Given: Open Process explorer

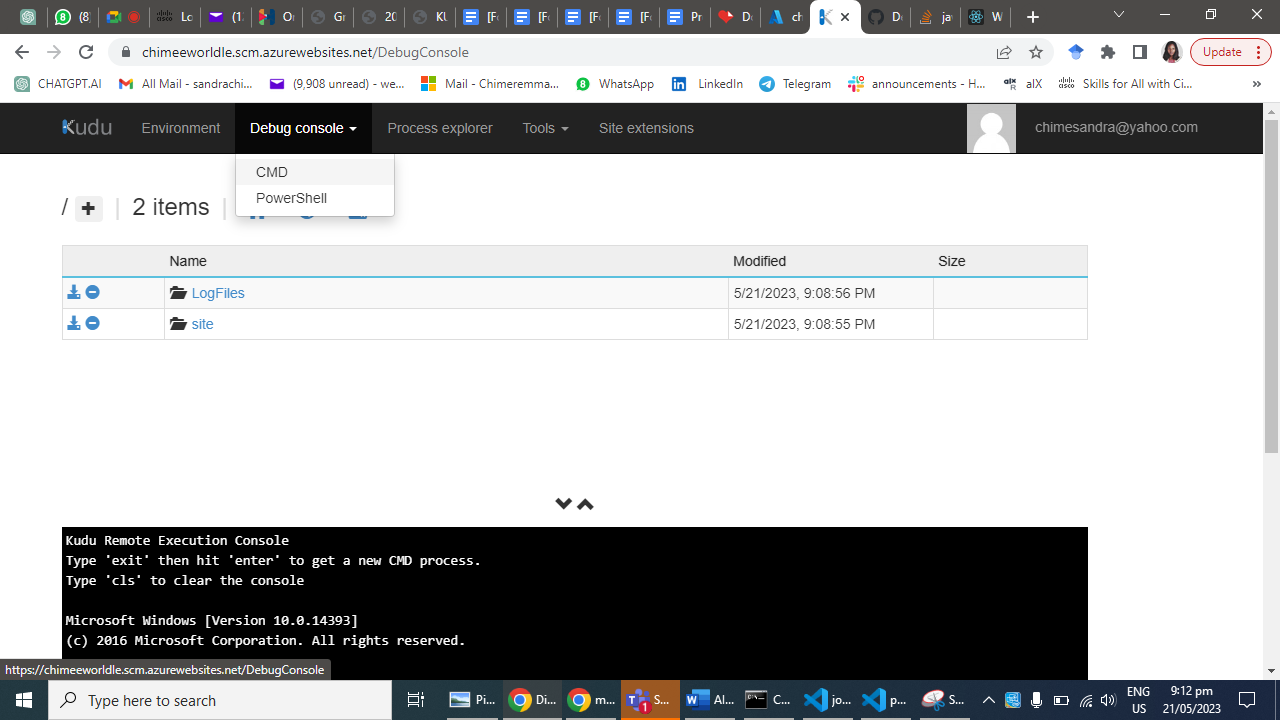Looking at the screenshot, I should tap(440, 128).
